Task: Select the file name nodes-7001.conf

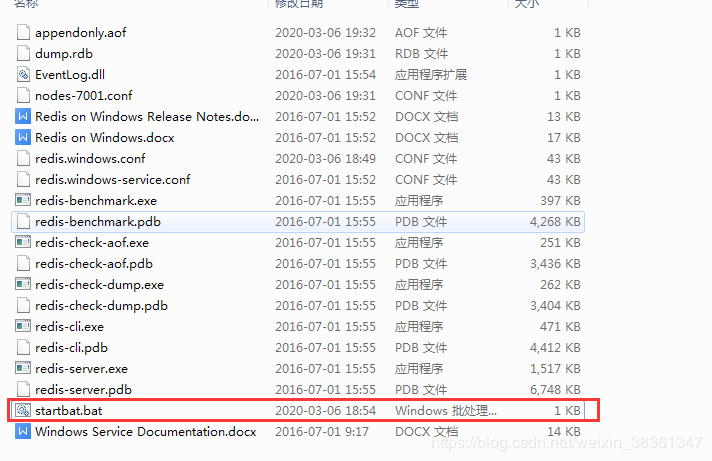Action: [84, 96]
